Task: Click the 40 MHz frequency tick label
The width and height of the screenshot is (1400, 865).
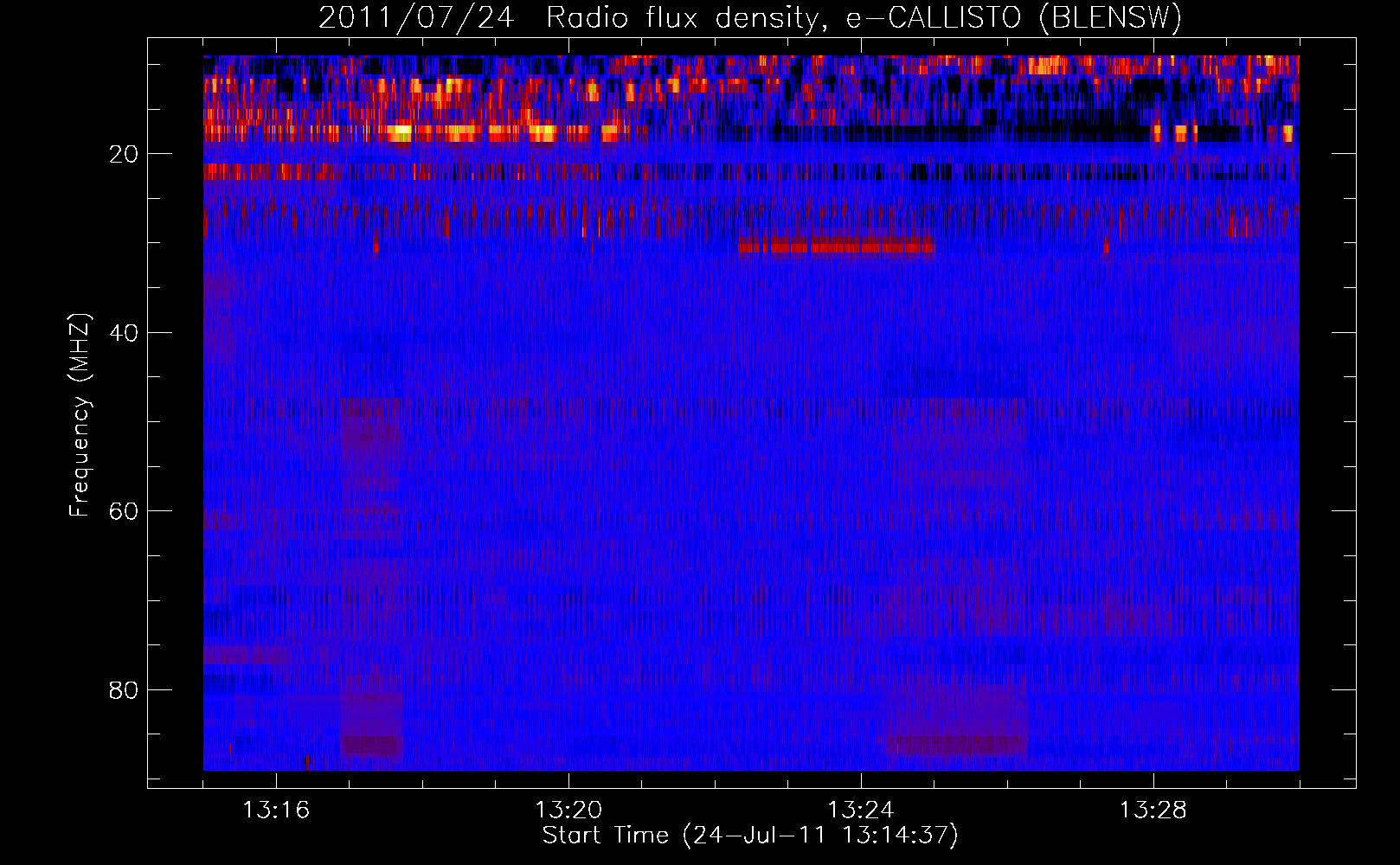Action: click(x=124, y=333)
